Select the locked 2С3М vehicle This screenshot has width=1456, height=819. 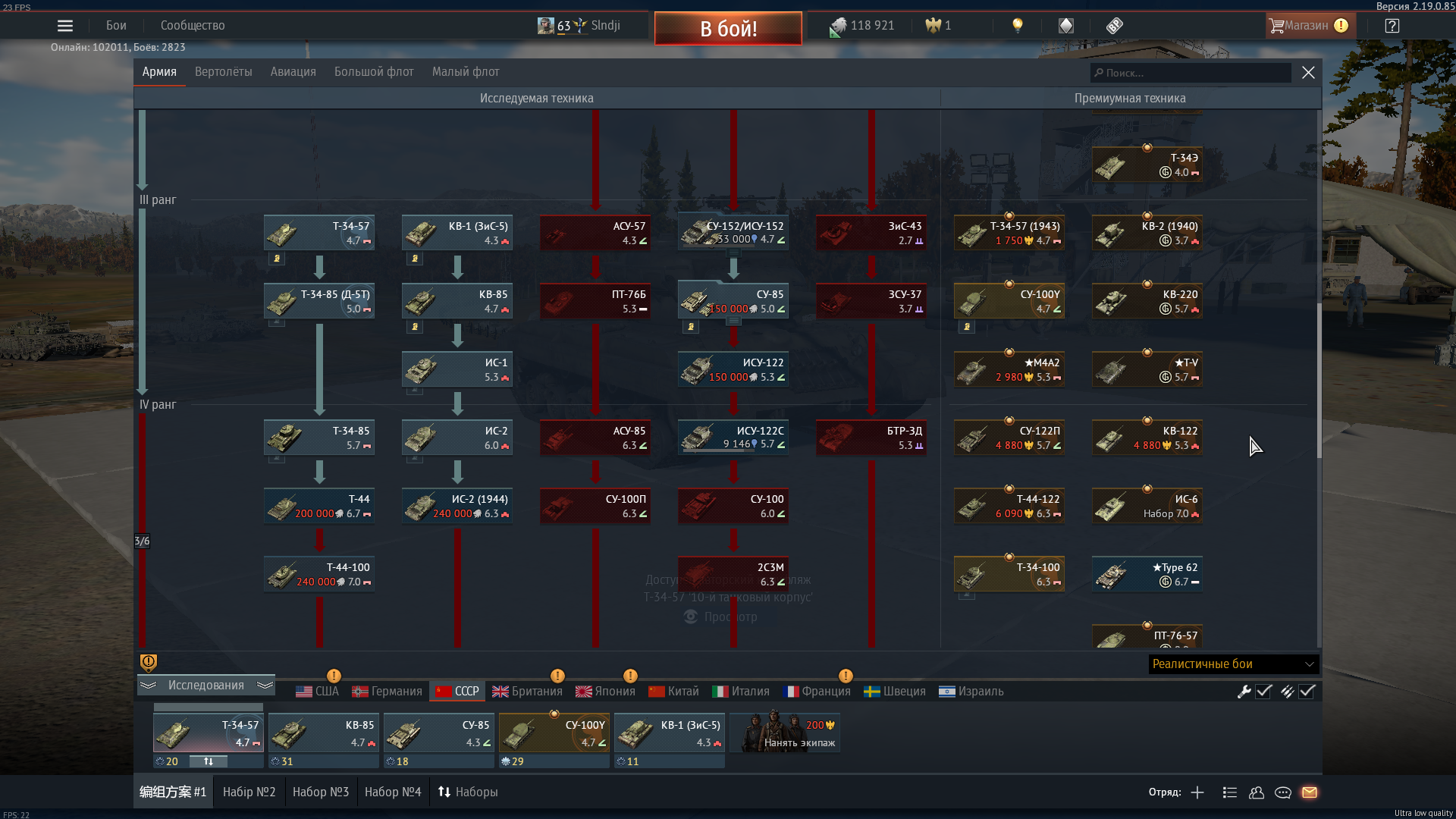point(733,574)
